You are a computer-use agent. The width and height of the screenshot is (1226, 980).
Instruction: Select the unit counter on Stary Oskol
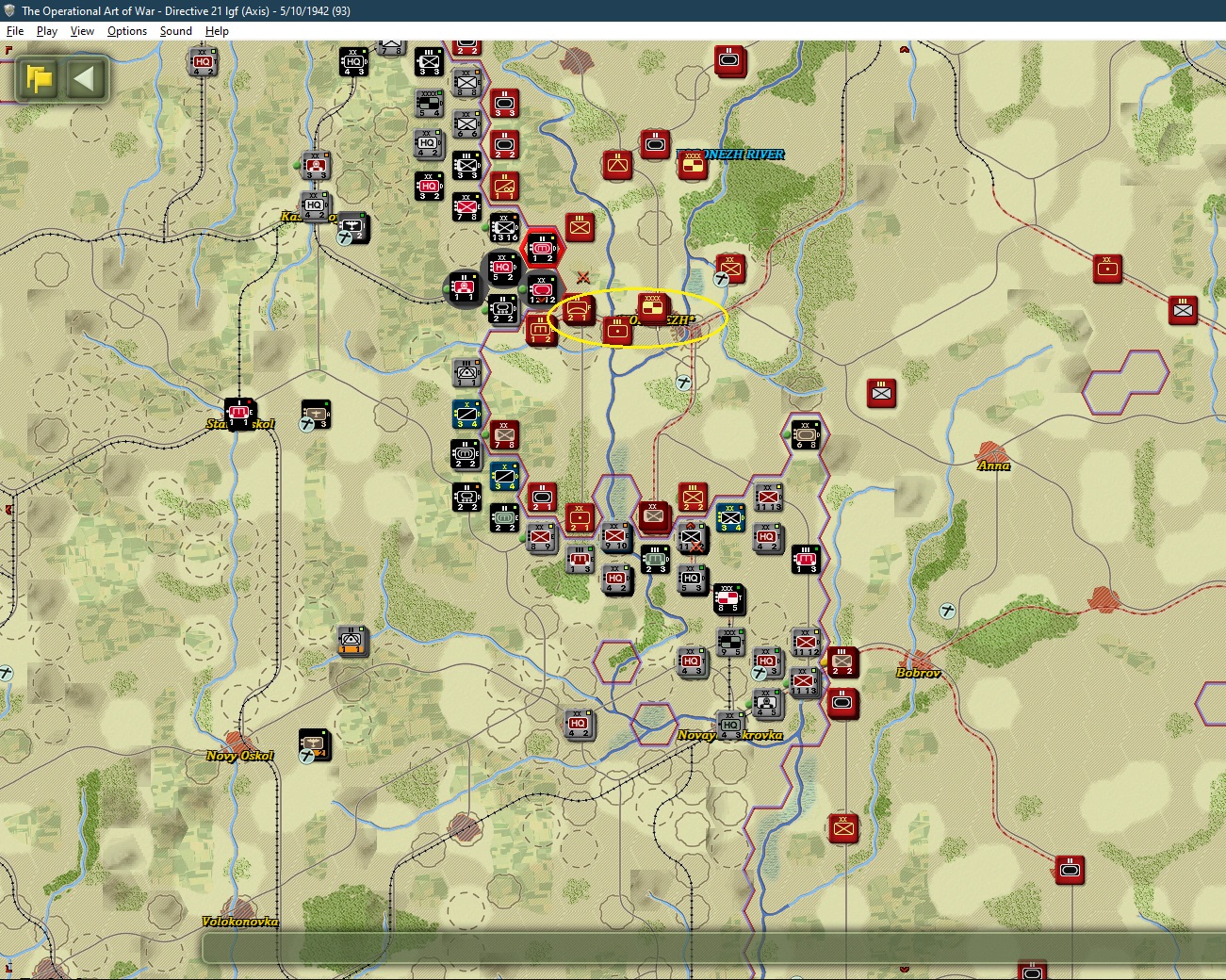239,413
